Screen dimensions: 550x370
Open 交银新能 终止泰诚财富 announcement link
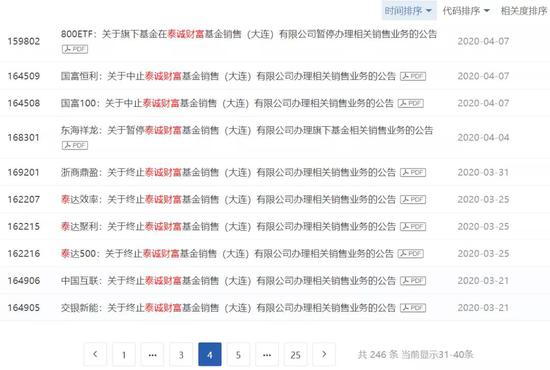click(x=228, y=308)
